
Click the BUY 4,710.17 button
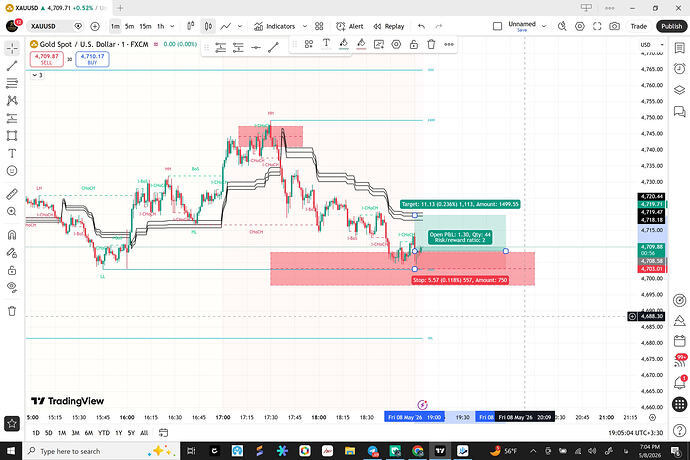[x=92, y=59]
